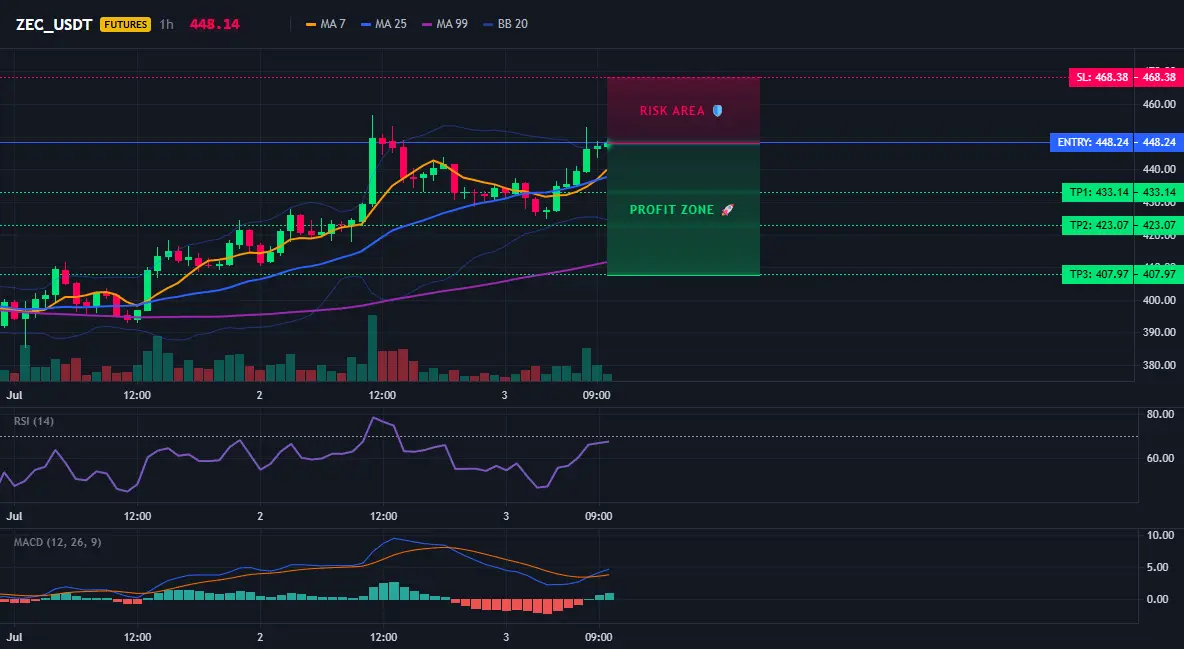Click the PROFIT ZONE text
Screen dimensions: 1184x649
point(672,210)
